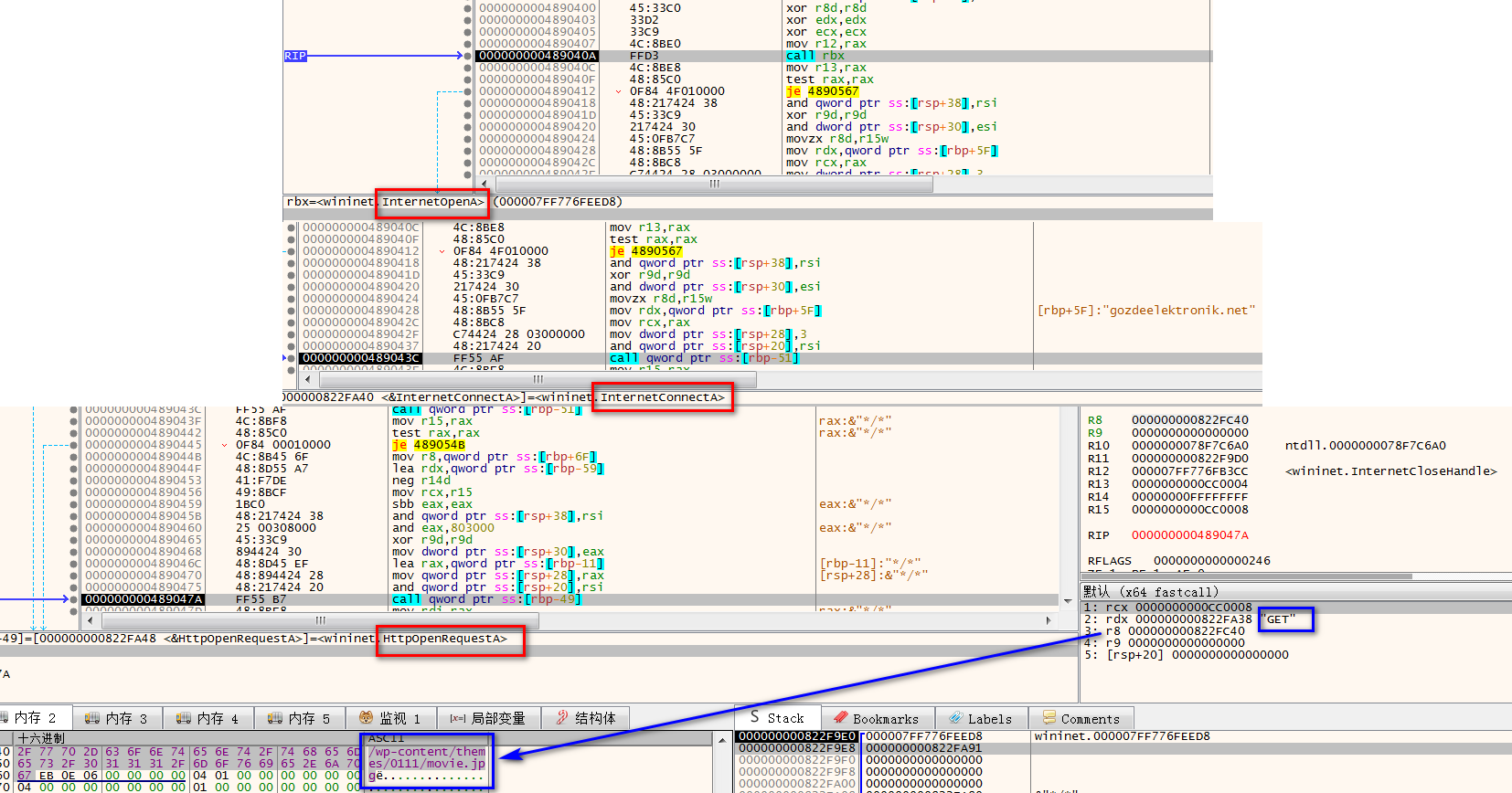Open the 默认 (x64 fastcall) calling convention dropdown

1151,592
